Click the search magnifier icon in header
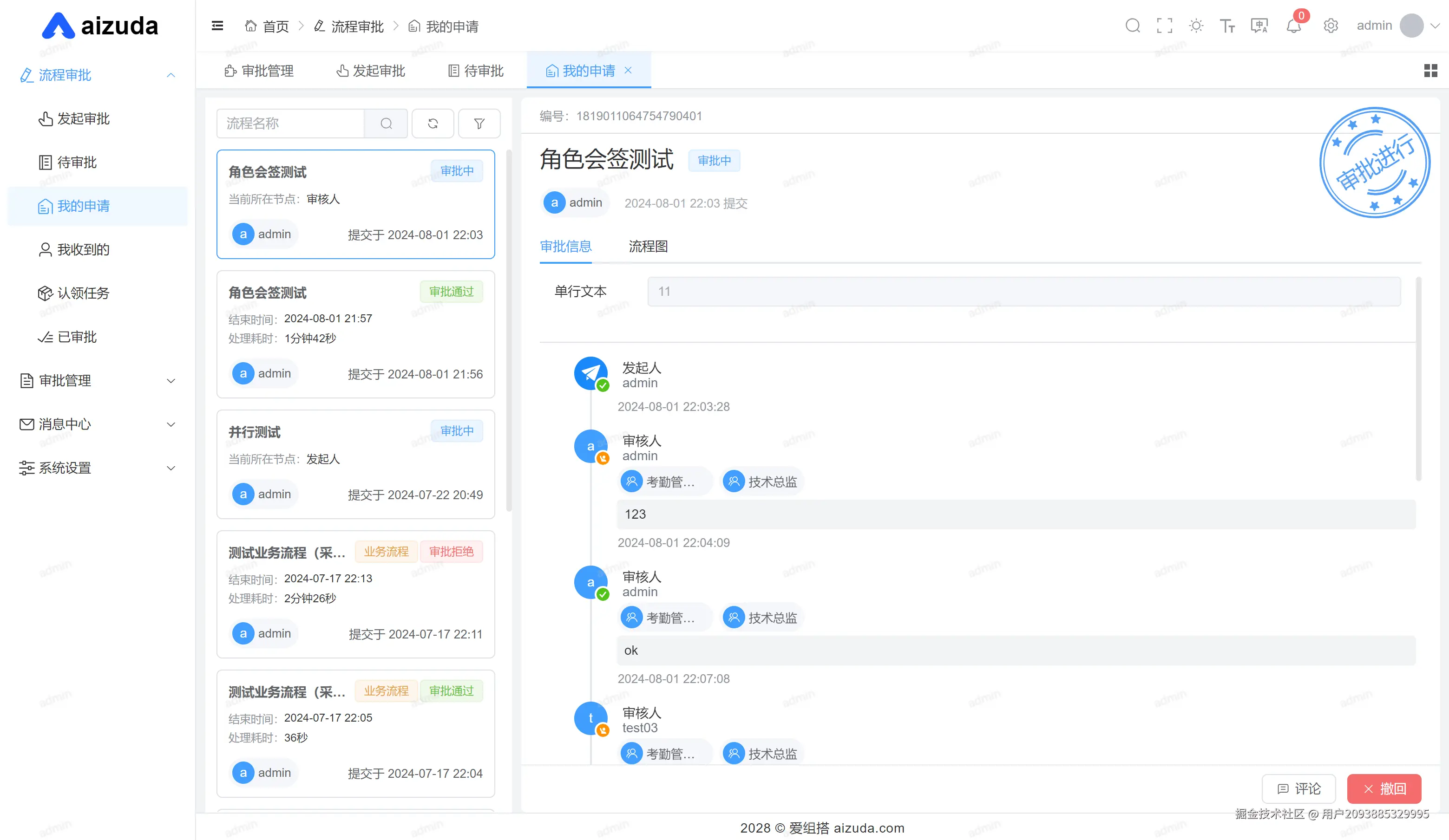1449x840 pixels. (x=1132, y=26)
